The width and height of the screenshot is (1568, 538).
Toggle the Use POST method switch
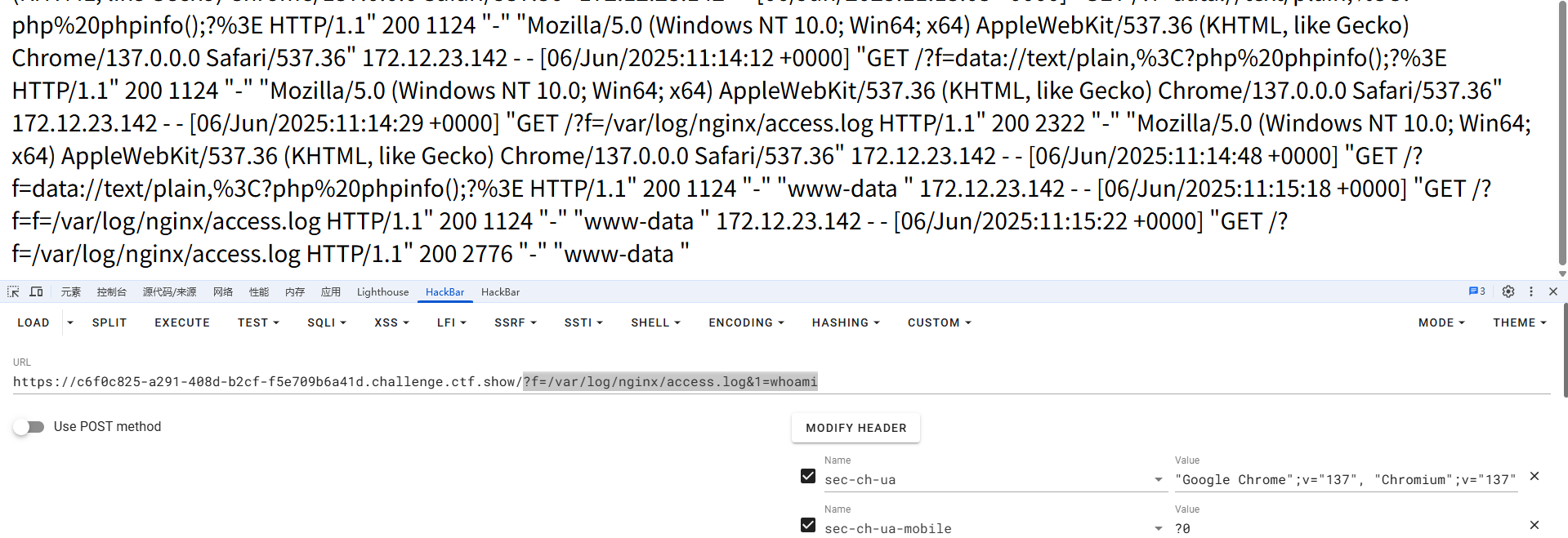coord(29,427)
